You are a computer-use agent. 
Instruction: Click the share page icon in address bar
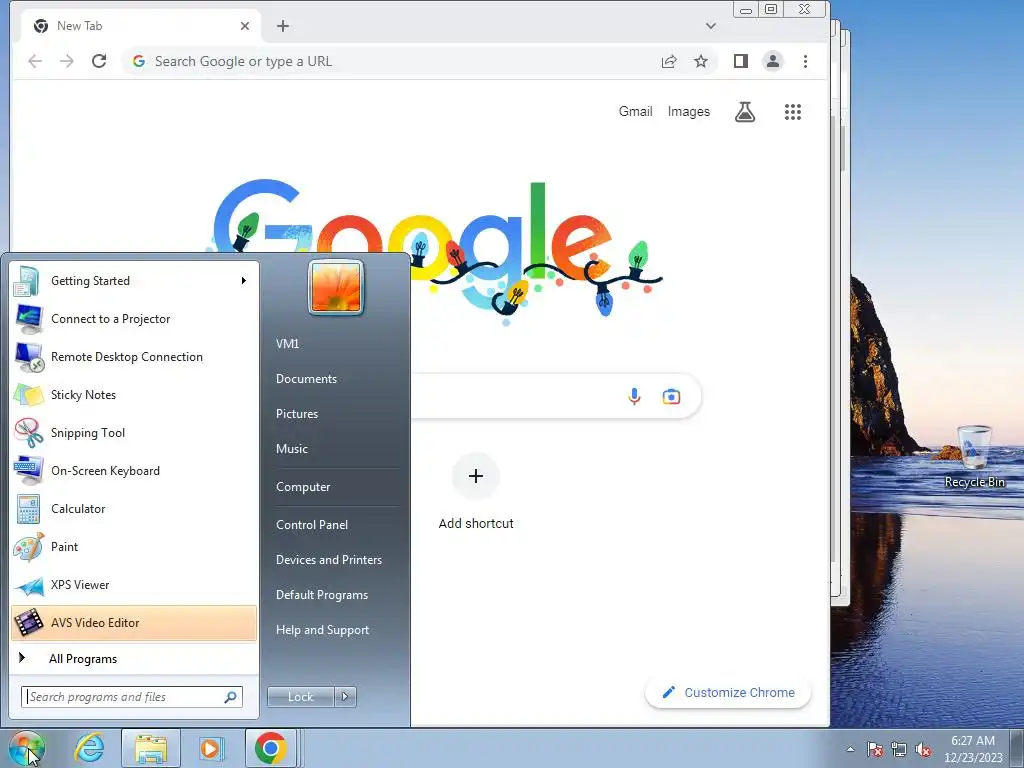click(x=669, y=61)
